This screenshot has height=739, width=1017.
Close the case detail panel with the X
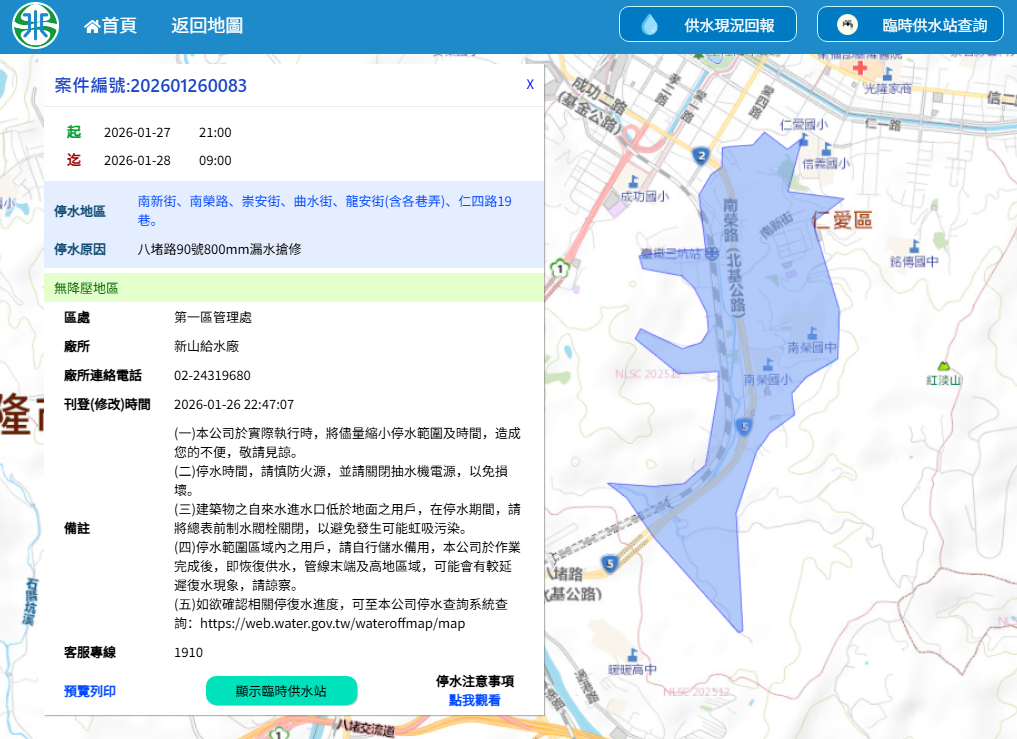530,85
